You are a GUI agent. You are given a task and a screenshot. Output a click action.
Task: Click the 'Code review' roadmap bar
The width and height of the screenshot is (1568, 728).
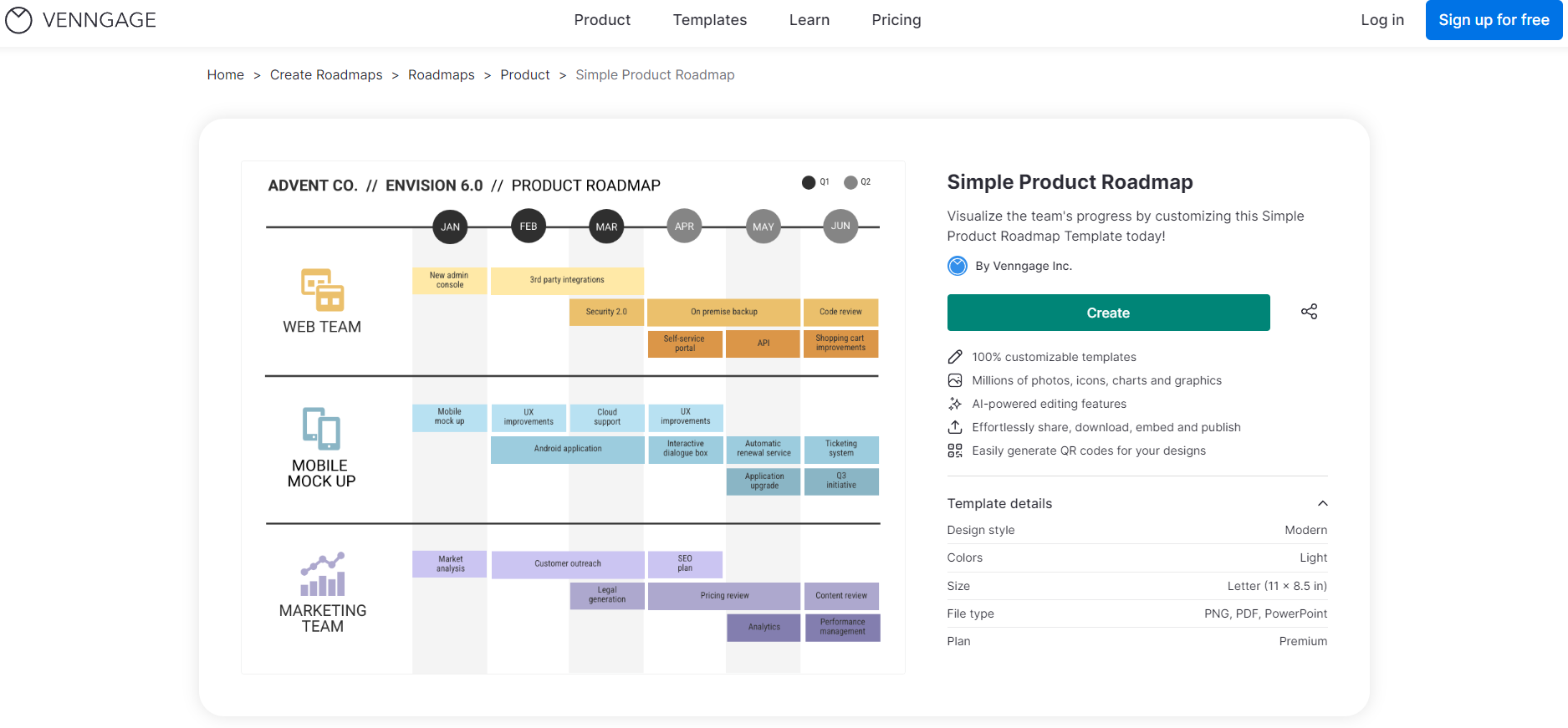click(840, 312)
